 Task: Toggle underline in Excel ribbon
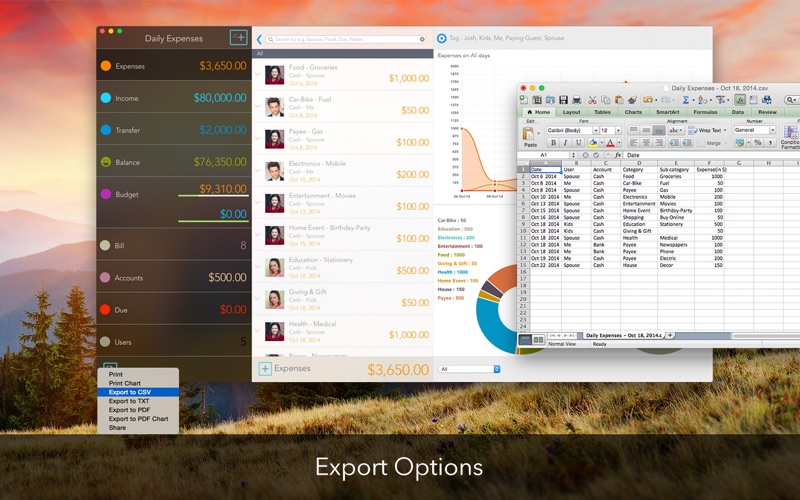pyautogui.click(x=578, y=143)
